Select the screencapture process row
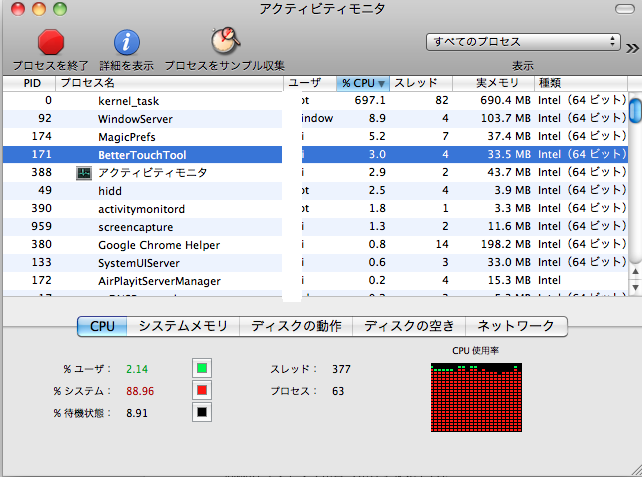The image size is (642, 477). (x=315, y=226)
